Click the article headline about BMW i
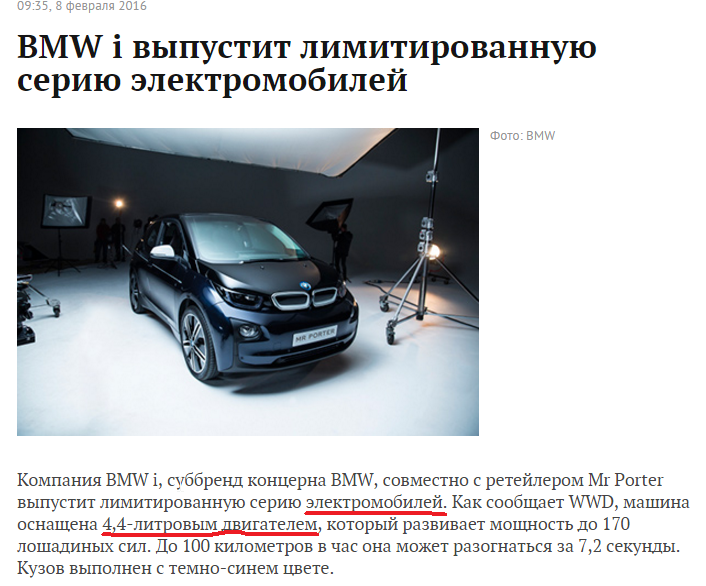This screenshot has height=586, width=706. point(307,64)
